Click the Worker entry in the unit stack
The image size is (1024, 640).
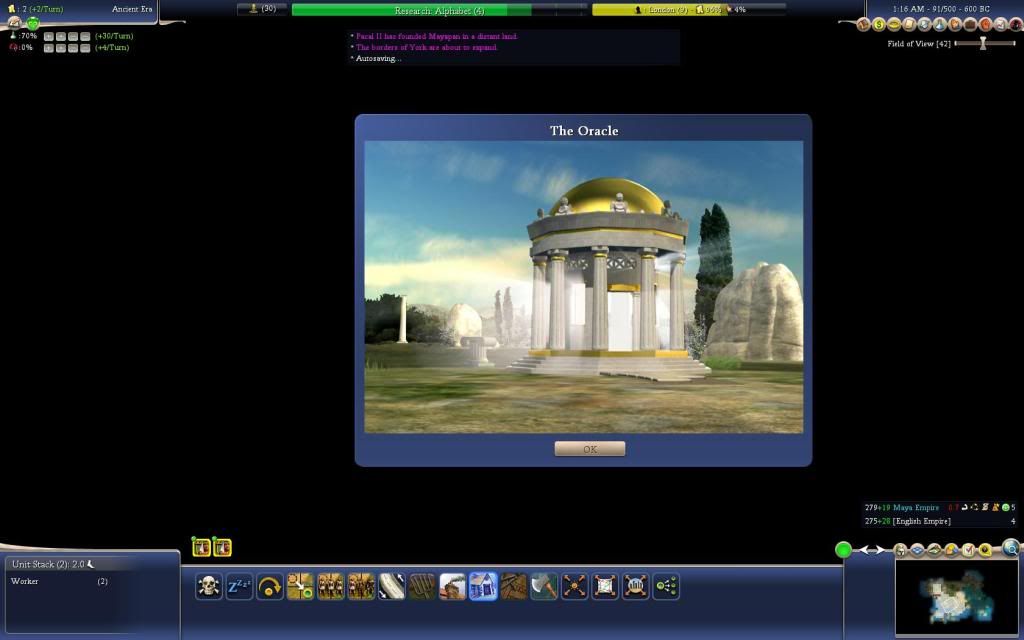coord(59,581)
